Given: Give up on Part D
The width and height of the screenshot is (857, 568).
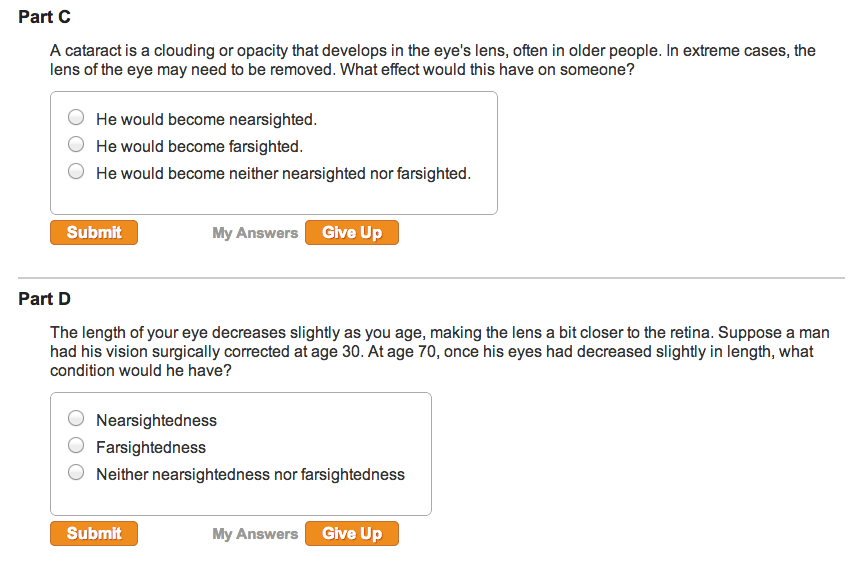Looking at the screenshot, I should (x=352, y=534).
